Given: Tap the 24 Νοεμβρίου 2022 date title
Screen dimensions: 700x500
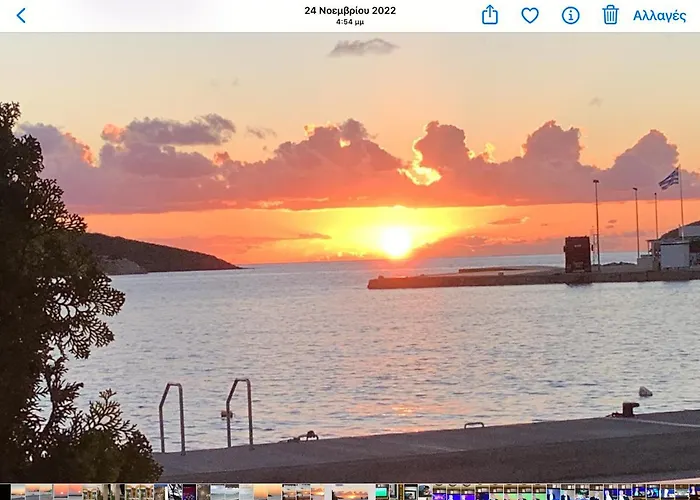Looking at the screenshot, I should click(x=350, y=10).
